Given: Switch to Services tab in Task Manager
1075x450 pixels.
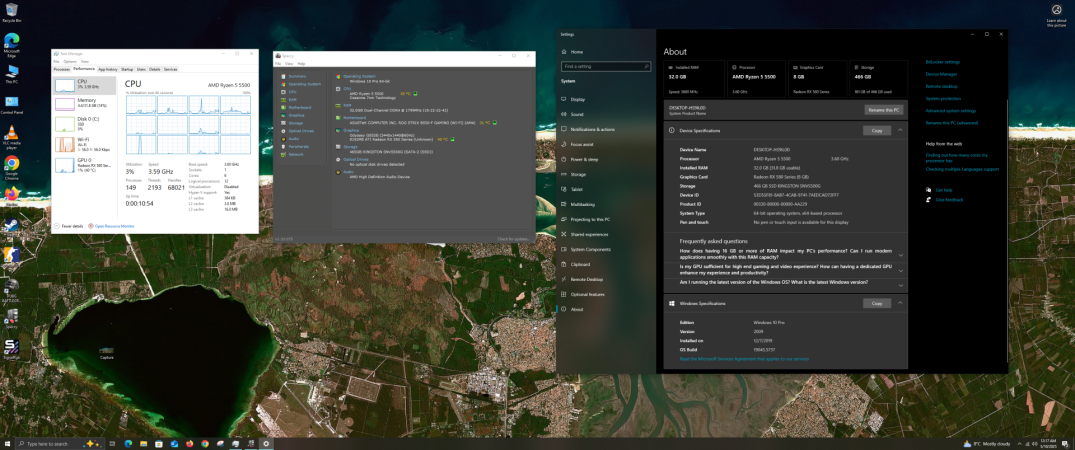Looking at the screenshot, I should coord(171,69).
